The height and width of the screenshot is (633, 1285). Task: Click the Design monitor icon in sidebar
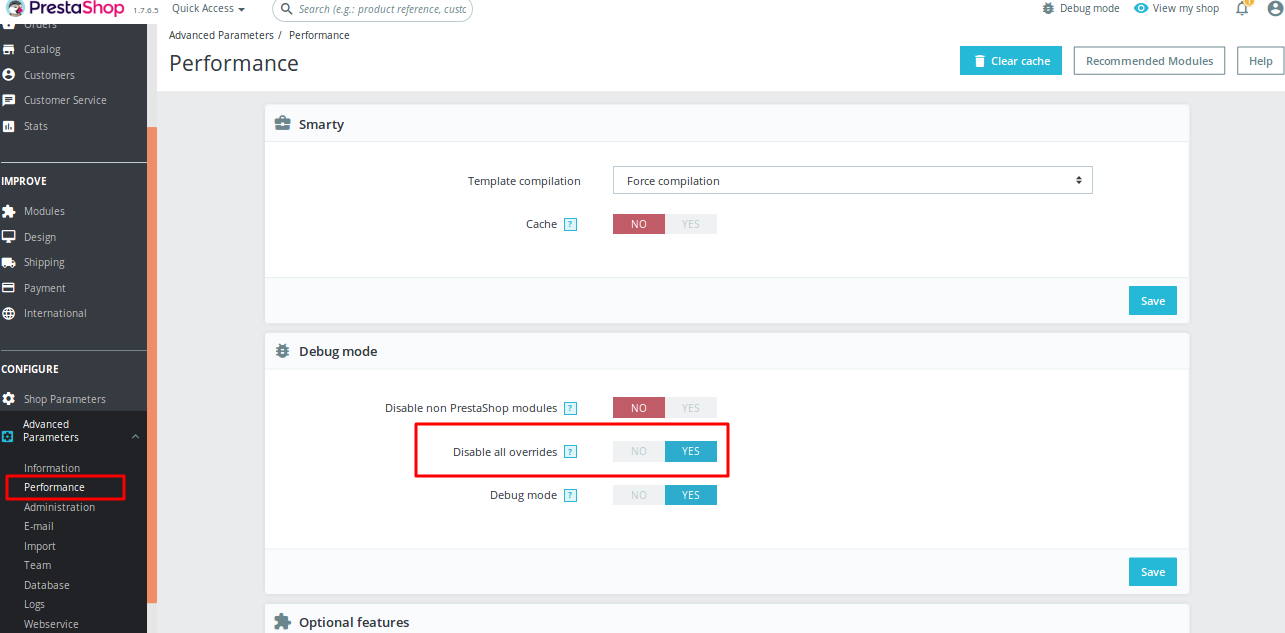[9, 237]
